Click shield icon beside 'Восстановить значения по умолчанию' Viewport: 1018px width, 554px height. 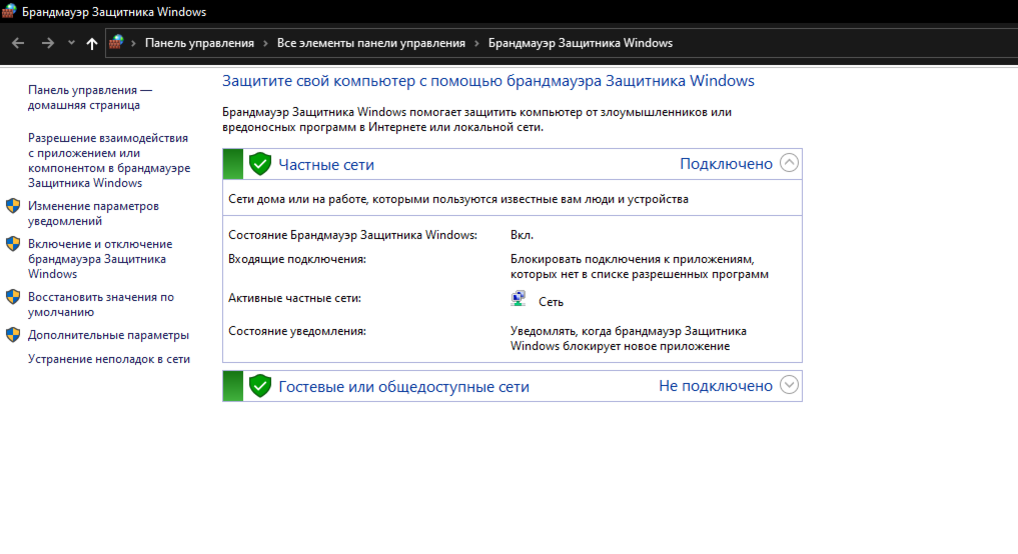(x=13, y=297)
